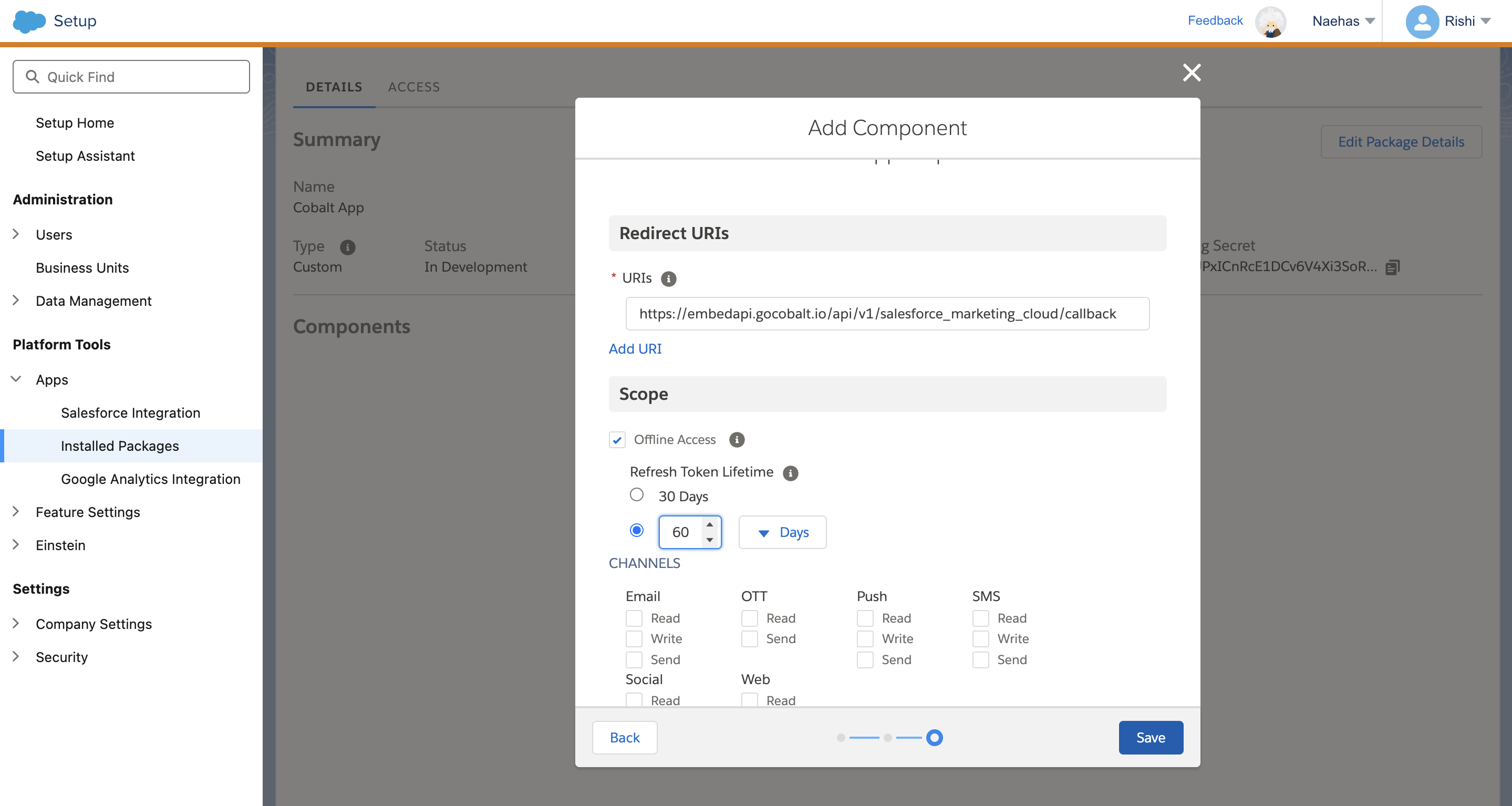This screenshot has height=806, width=1512.
Task: Click the info icon beside Offline Access
Action: click(737, 440)
